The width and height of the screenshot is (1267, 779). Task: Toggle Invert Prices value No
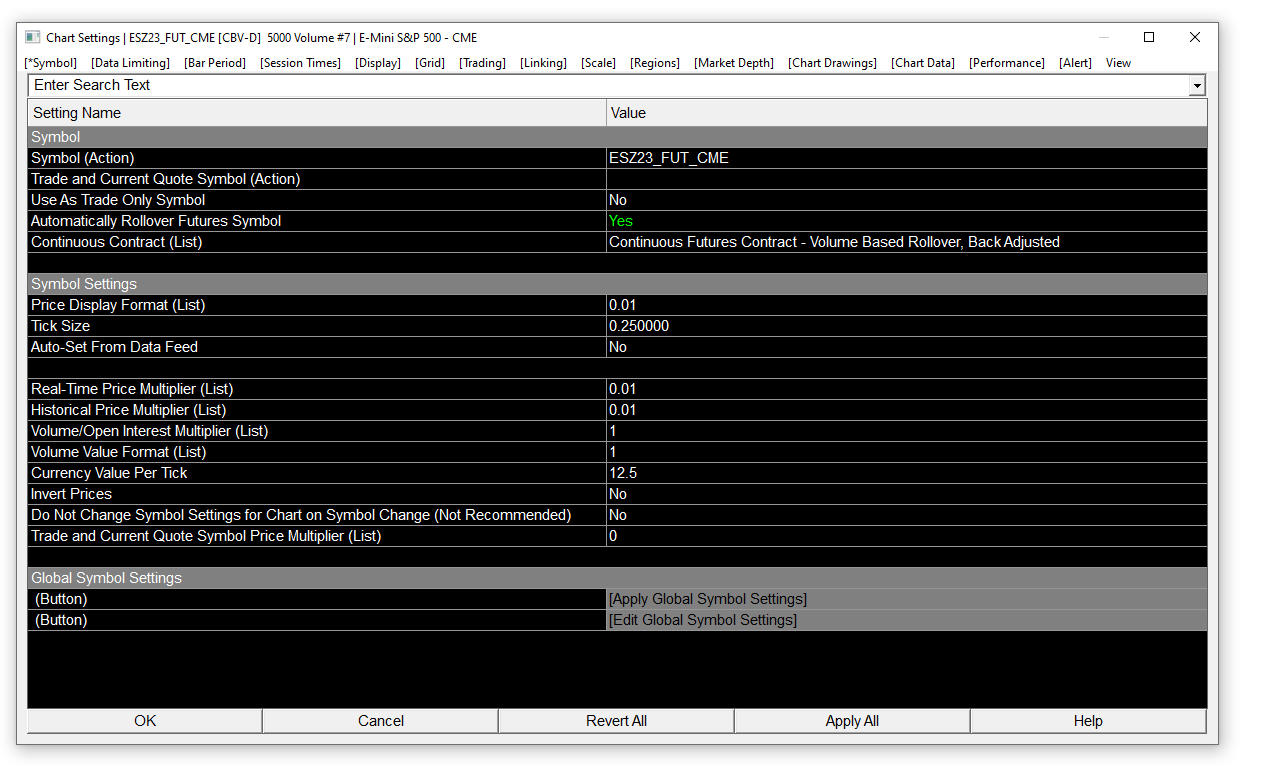[x=906, y=494]
